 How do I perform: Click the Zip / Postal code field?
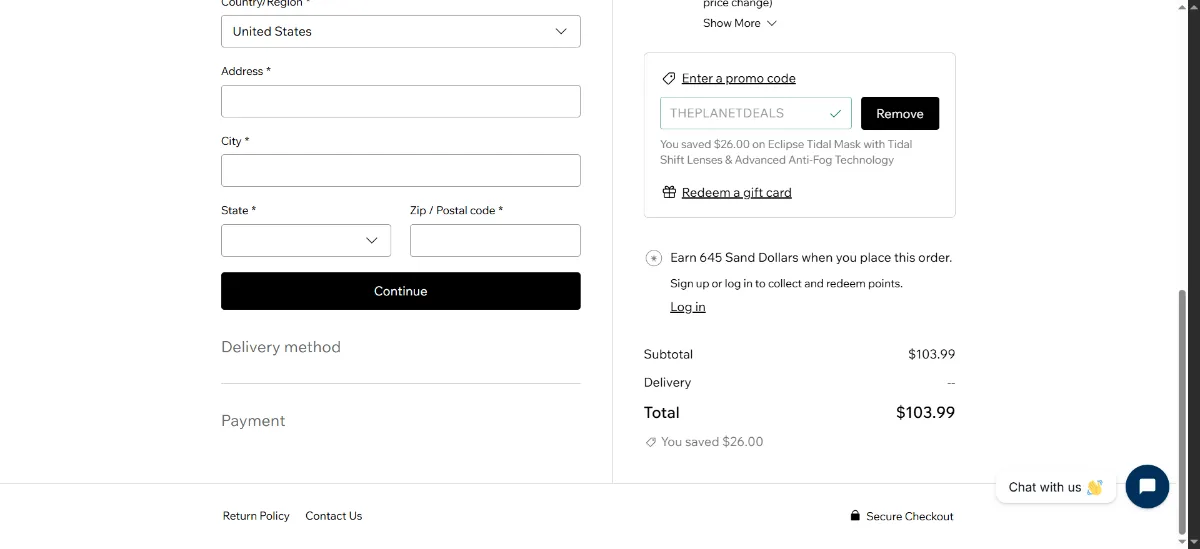coord(495,240)
